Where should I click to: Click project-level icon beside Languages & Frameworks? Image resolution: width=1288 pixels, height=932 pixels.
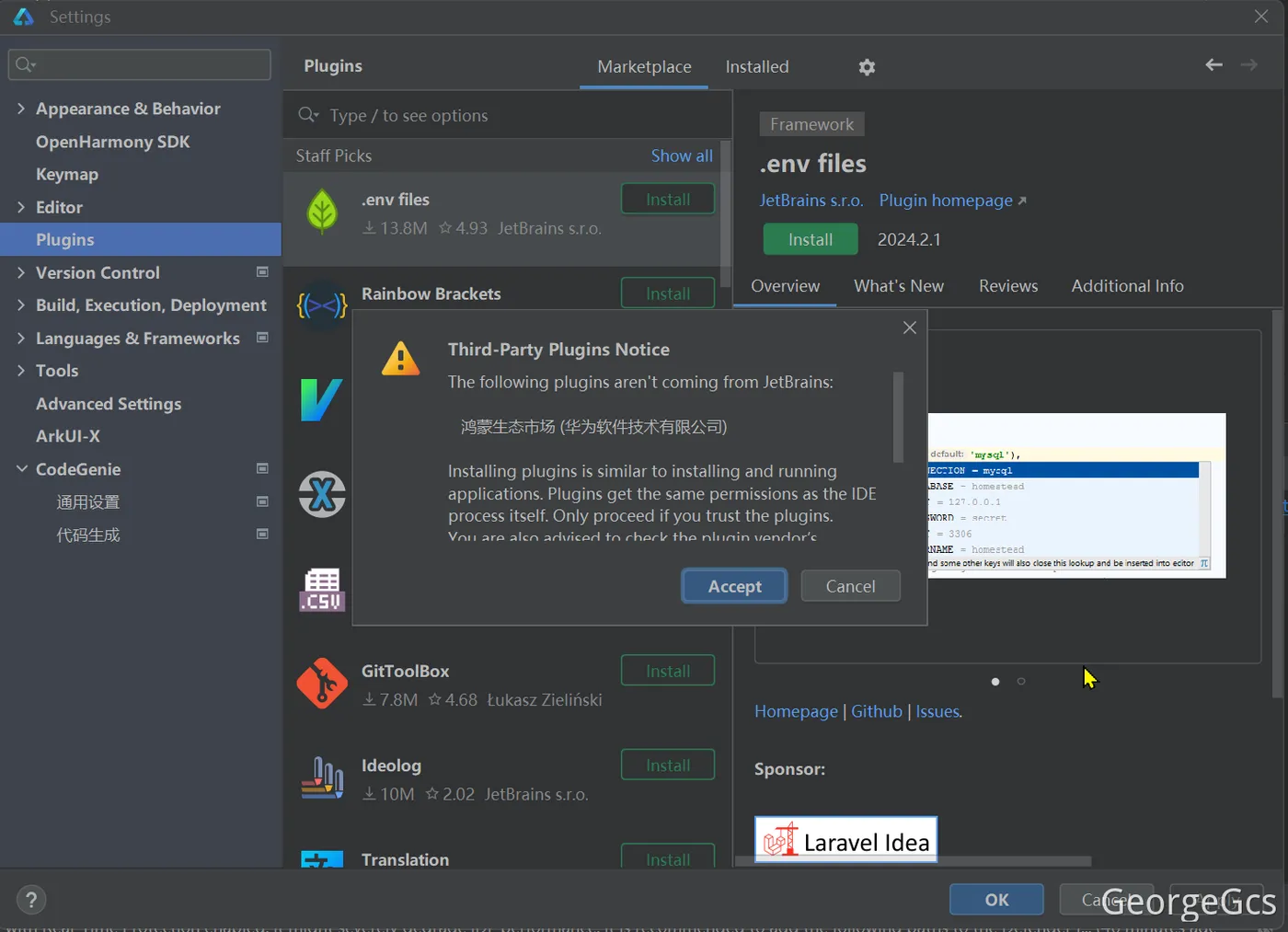pyautogui.click(x=262, y=338)
